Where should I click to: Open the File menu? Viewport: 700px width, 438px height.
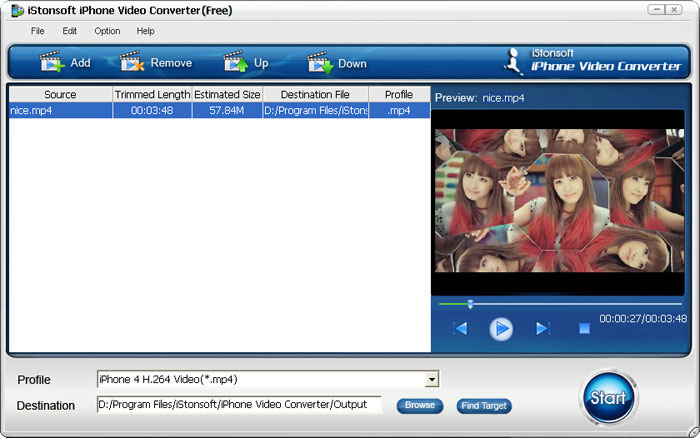point(38,31)
